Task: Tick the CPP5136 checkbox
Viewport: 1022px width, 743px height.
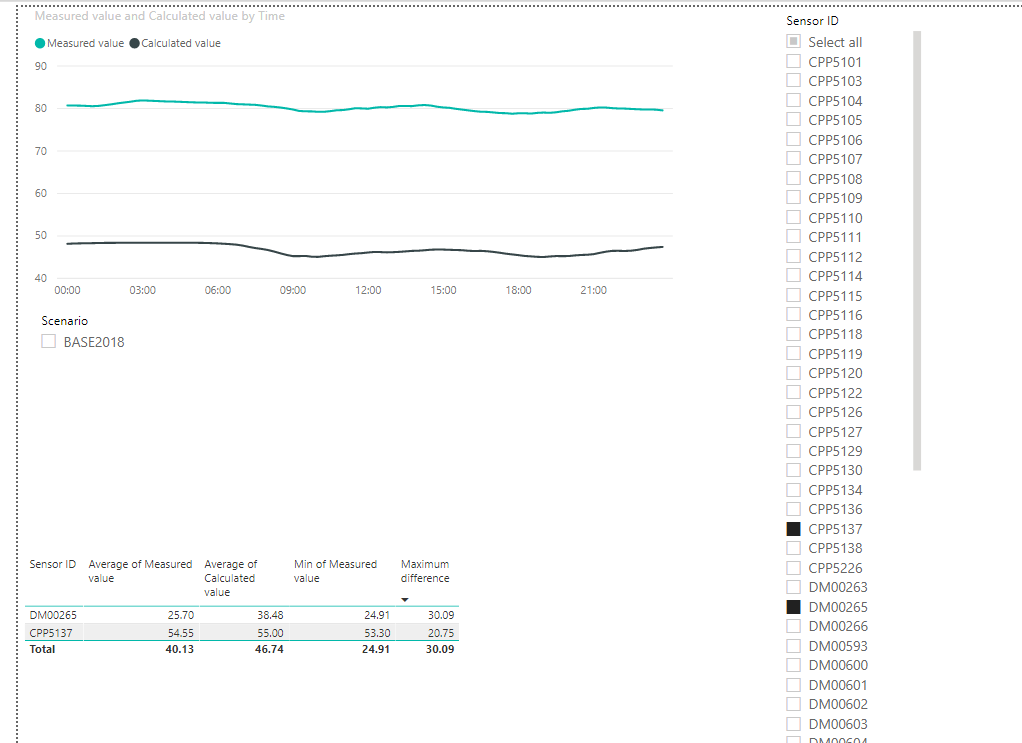Action: [x=793, y=509]
